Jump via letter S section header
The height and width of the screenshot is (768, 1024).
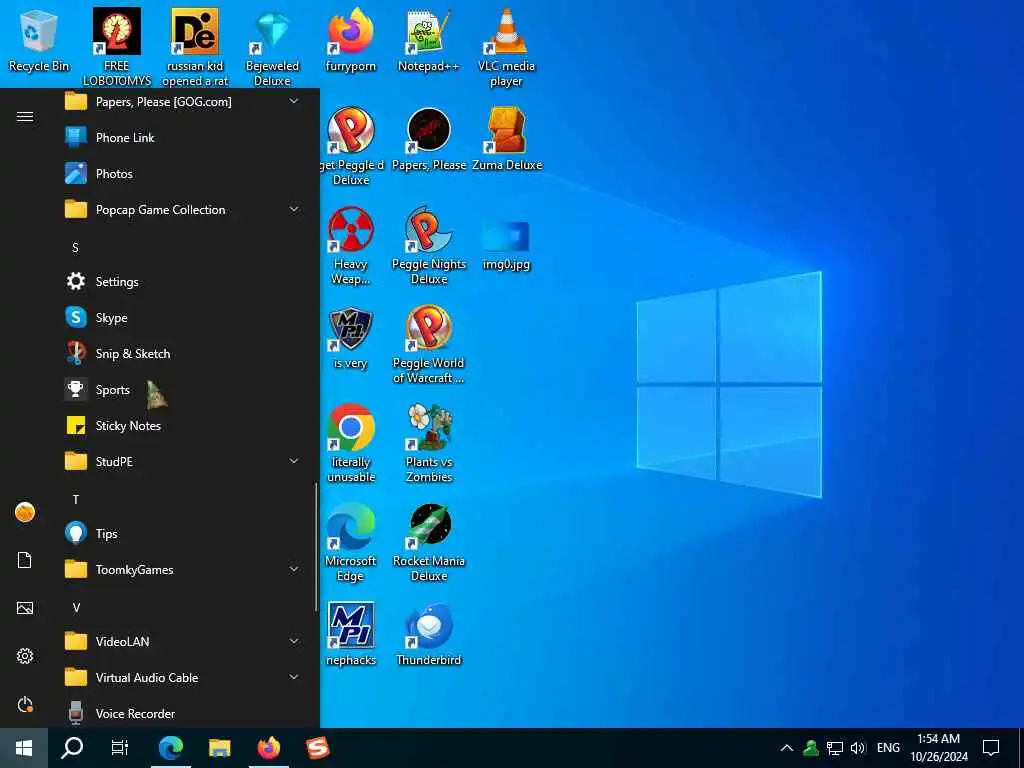[x=75, y=248]
